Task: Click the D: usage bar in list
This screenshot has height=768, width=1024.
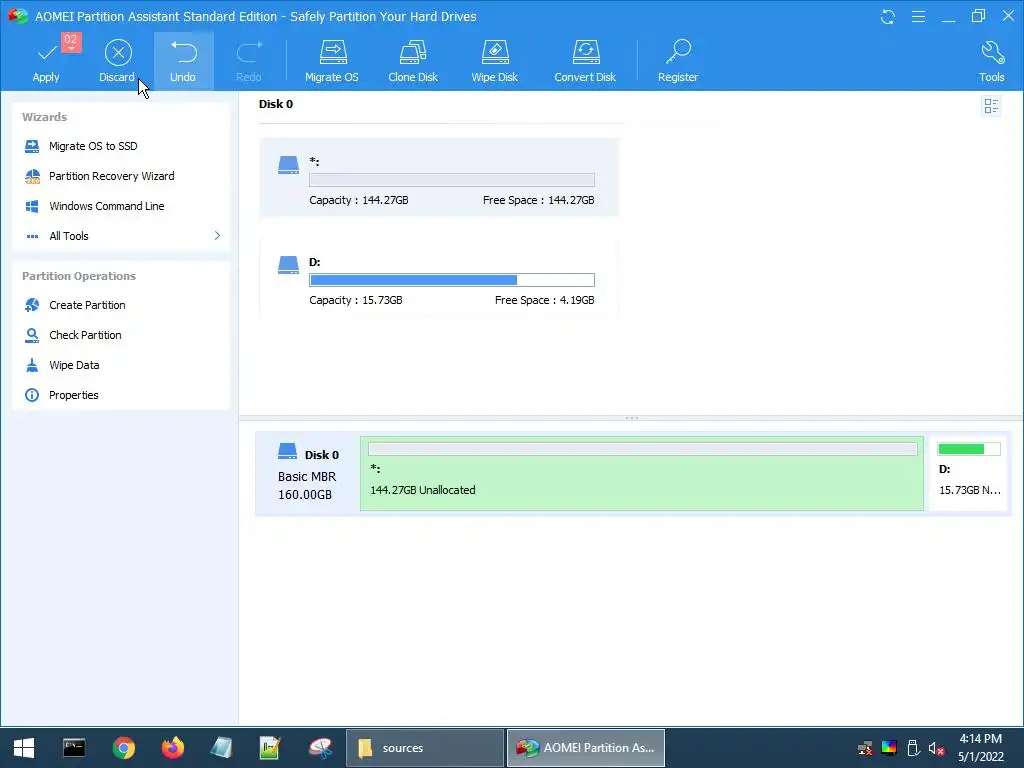Action: pos(452,280)
